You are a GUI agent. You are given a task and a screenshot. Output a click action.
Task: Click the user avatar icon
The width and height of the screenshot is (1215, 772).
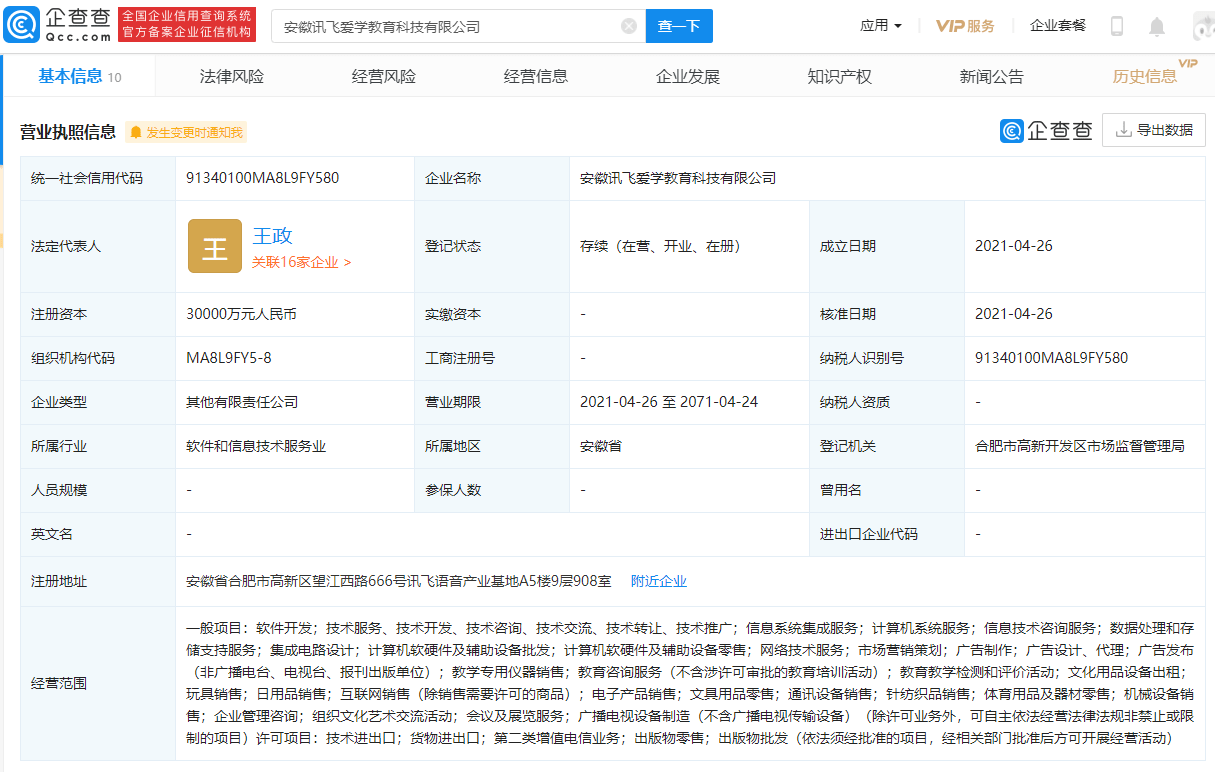point(1203,26)
